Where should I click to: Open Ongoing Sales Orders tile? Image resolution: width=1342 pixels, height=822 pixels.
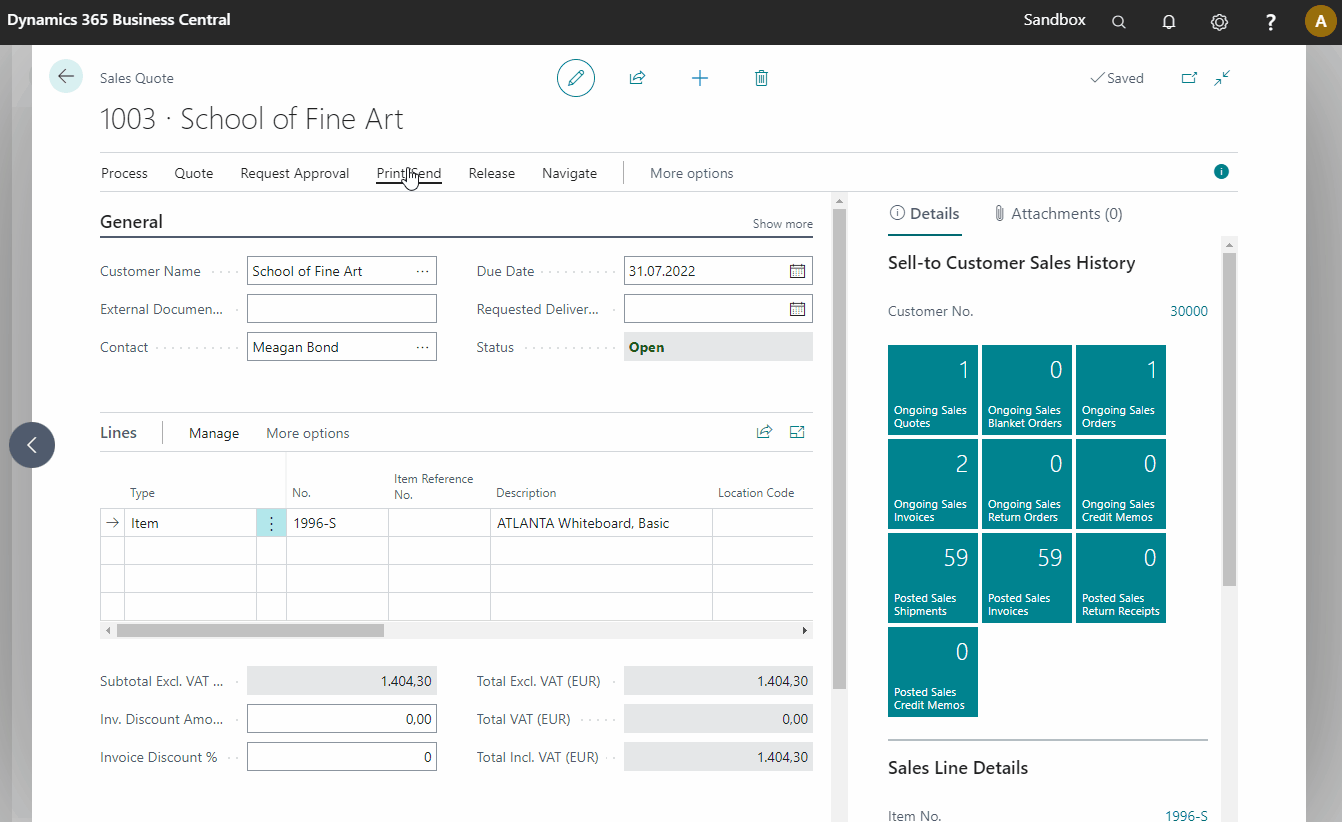point(1121,390)
